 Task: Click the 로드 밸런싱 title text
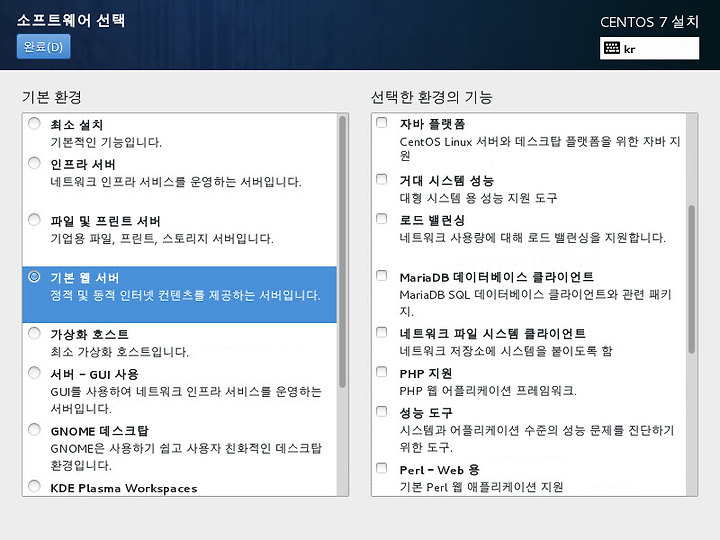click(432, 220)
